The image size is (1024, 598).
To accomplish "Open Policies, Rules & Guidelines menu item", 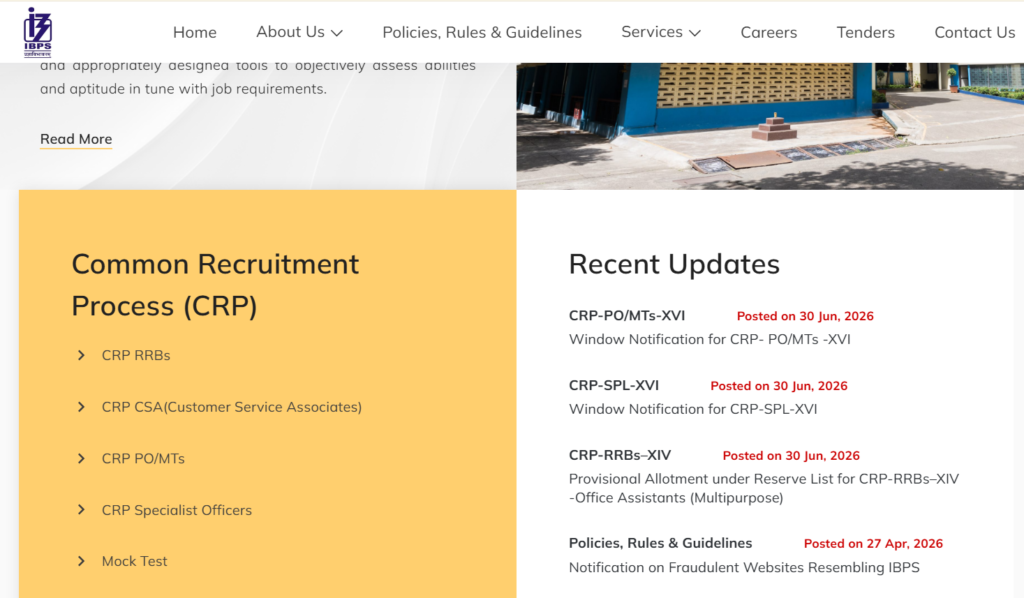I will 482,32.
